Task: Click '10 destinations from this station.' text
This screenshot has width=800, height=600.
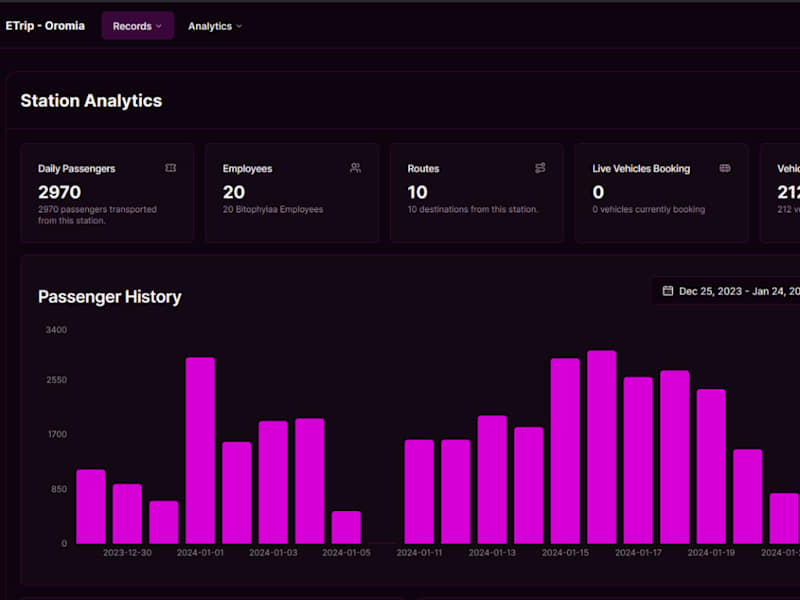Action: click(x=472, y=209)
